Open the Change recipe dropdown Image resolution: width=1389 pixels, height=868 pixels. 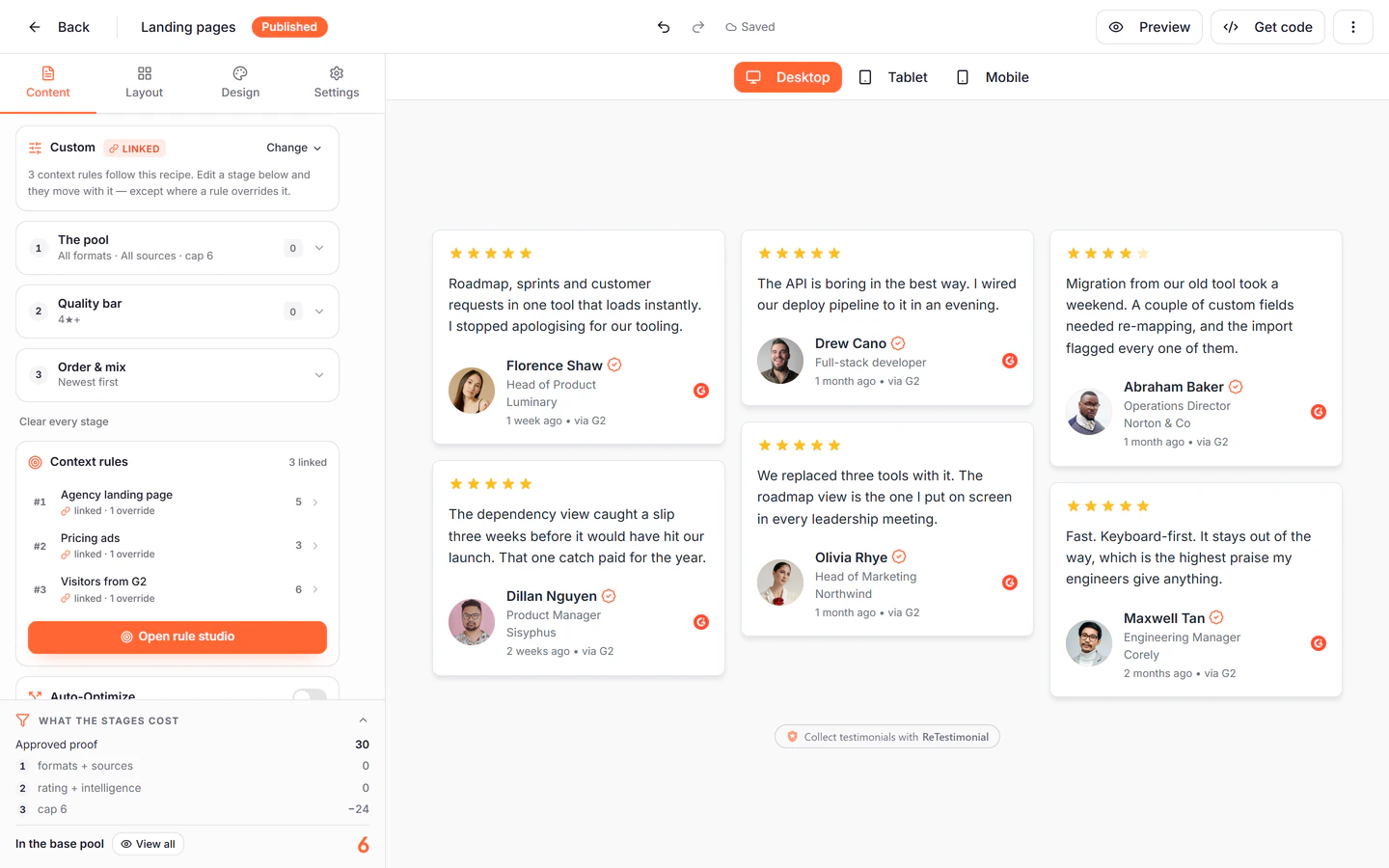click(294, 148)
